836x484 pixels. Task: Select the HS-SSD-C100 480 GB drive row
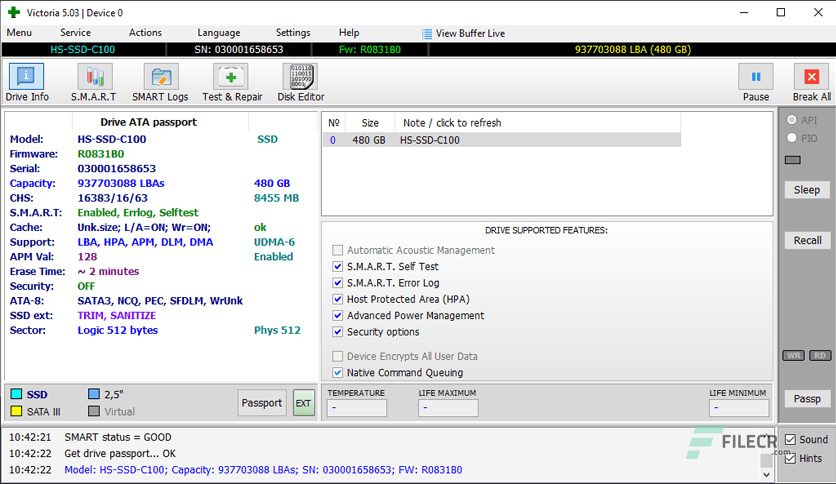click(502, 140)
